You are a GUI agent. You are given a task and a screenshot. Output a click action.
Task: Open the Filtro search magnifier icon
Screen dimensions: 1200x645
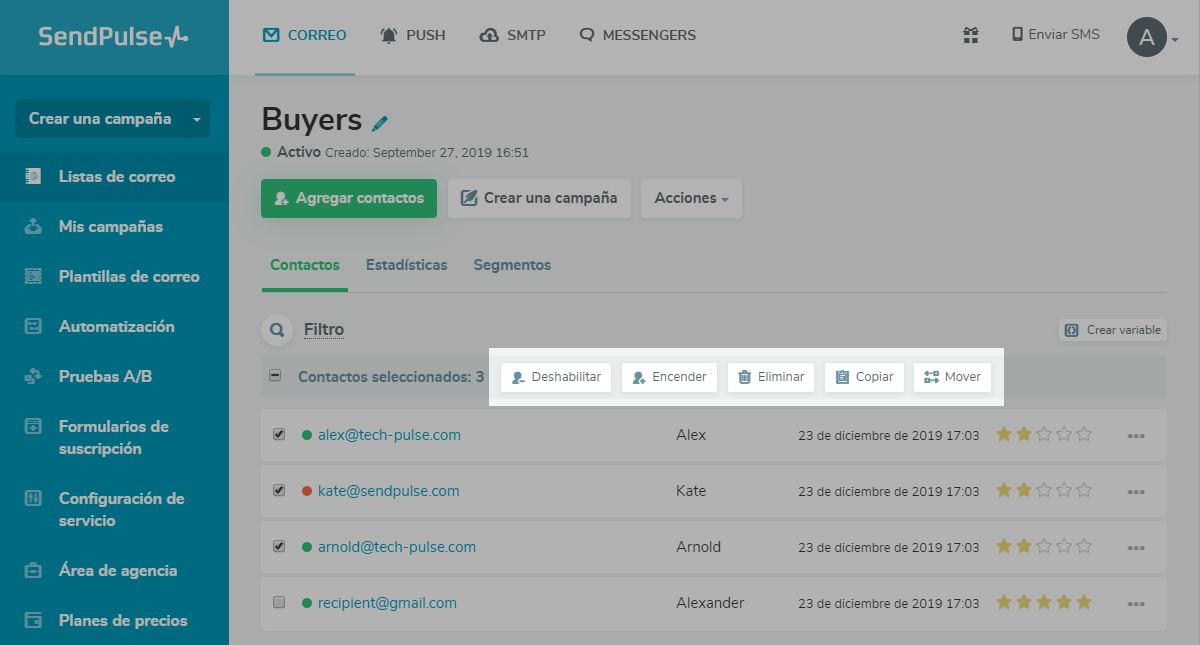pyautogui.click(x=275, y=329)
